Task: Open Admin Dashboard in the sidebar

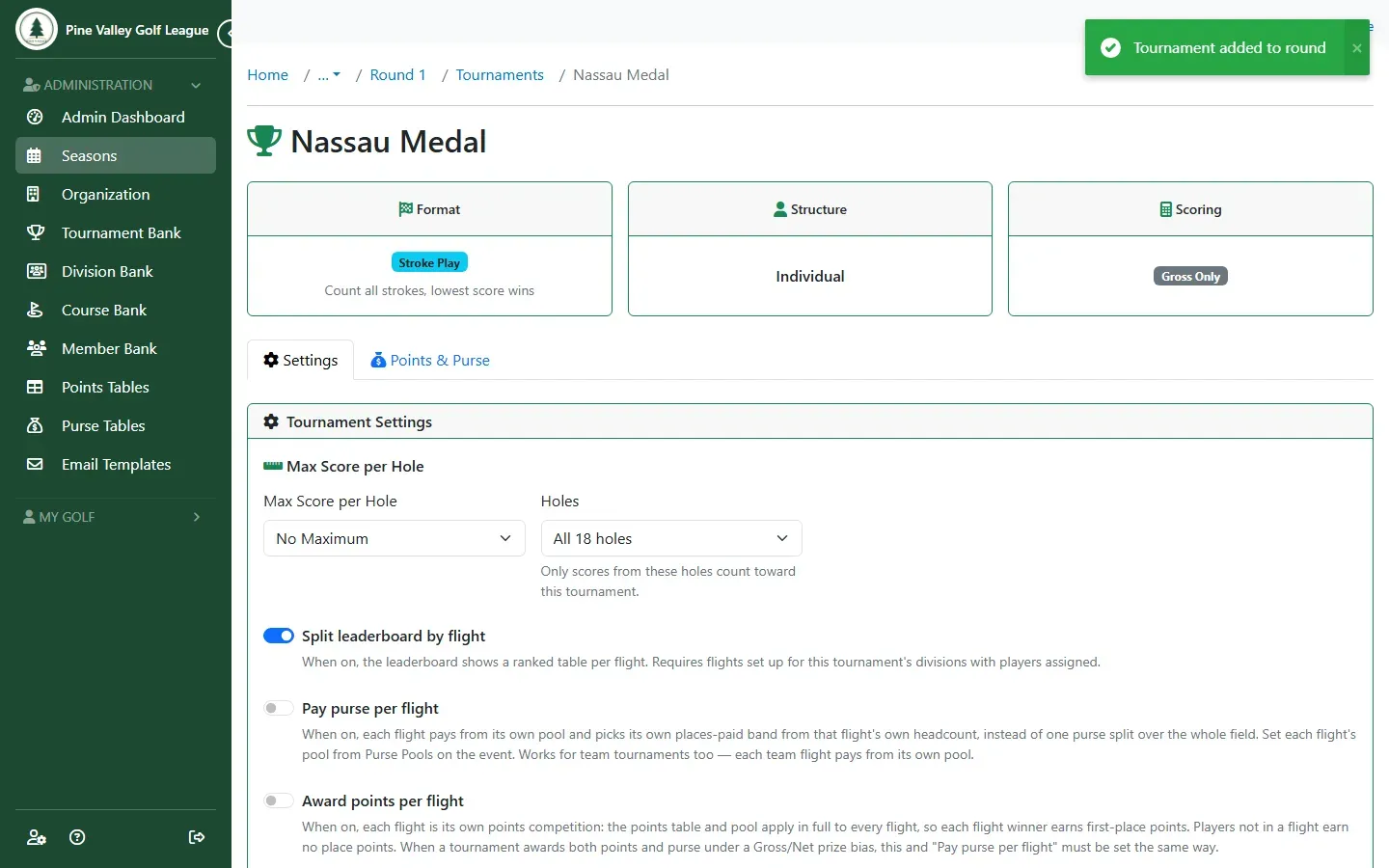Action: pyautogui.click(x=116, y=117)
